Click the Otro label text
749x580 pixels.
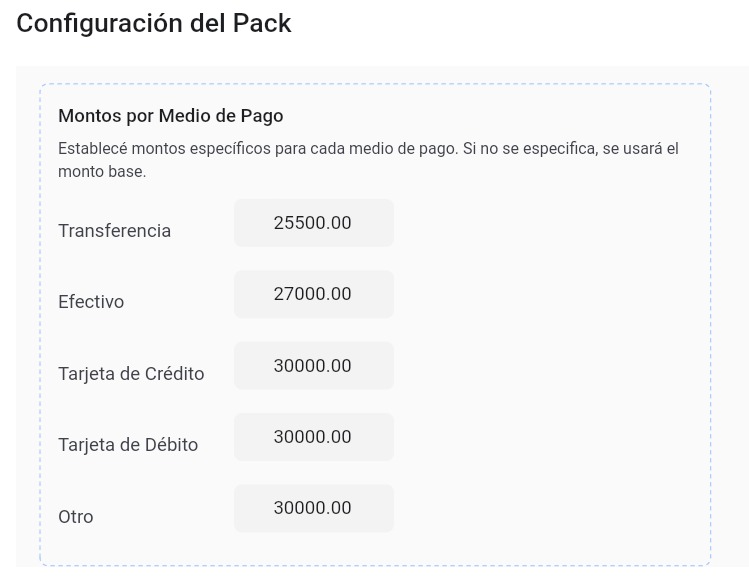click(x=76, y=517)
